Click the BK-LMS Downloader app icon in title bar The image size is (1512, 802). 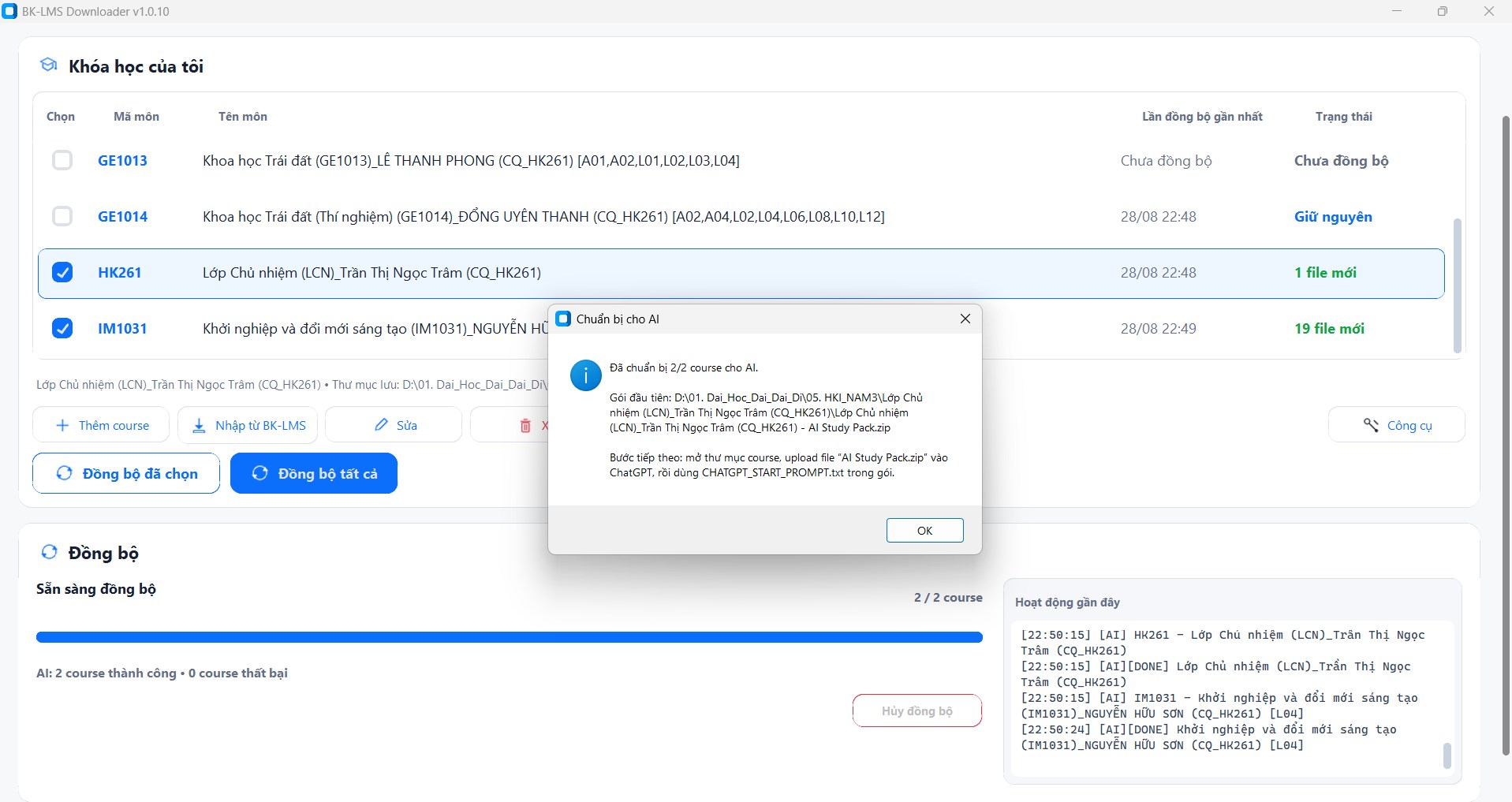[9, 11]
